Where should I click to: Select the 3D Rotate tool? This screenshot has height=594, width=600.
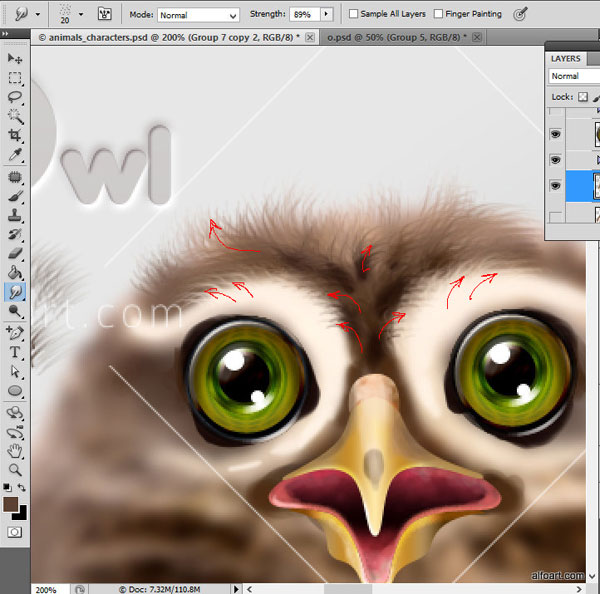tap(15, 413)
